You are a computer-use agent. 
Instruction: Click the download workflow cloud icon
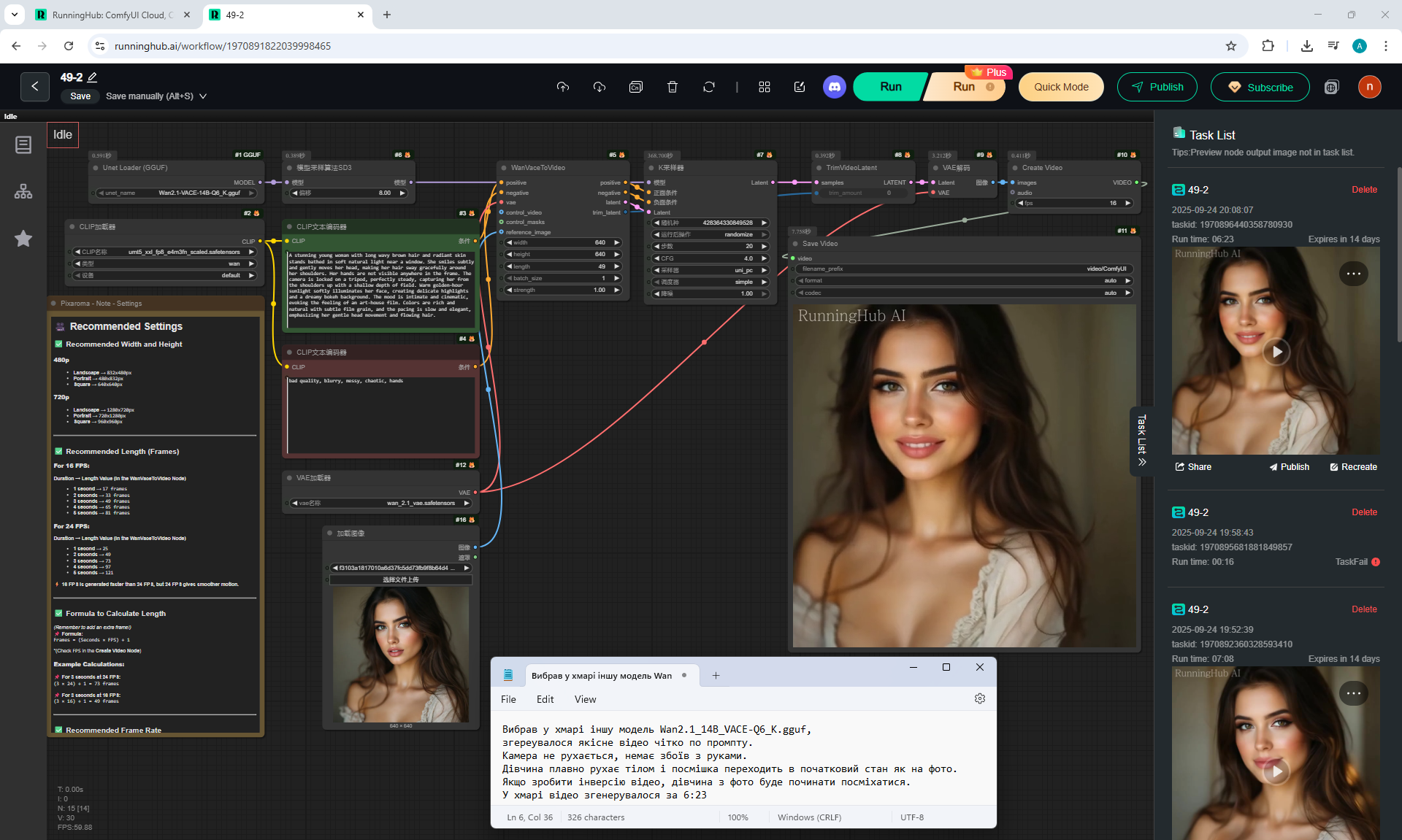click(600, 87)
